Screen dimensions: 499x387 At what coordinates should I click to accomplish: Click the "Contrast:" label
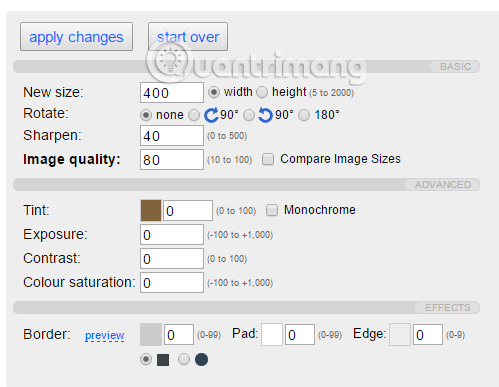point(52,258)
